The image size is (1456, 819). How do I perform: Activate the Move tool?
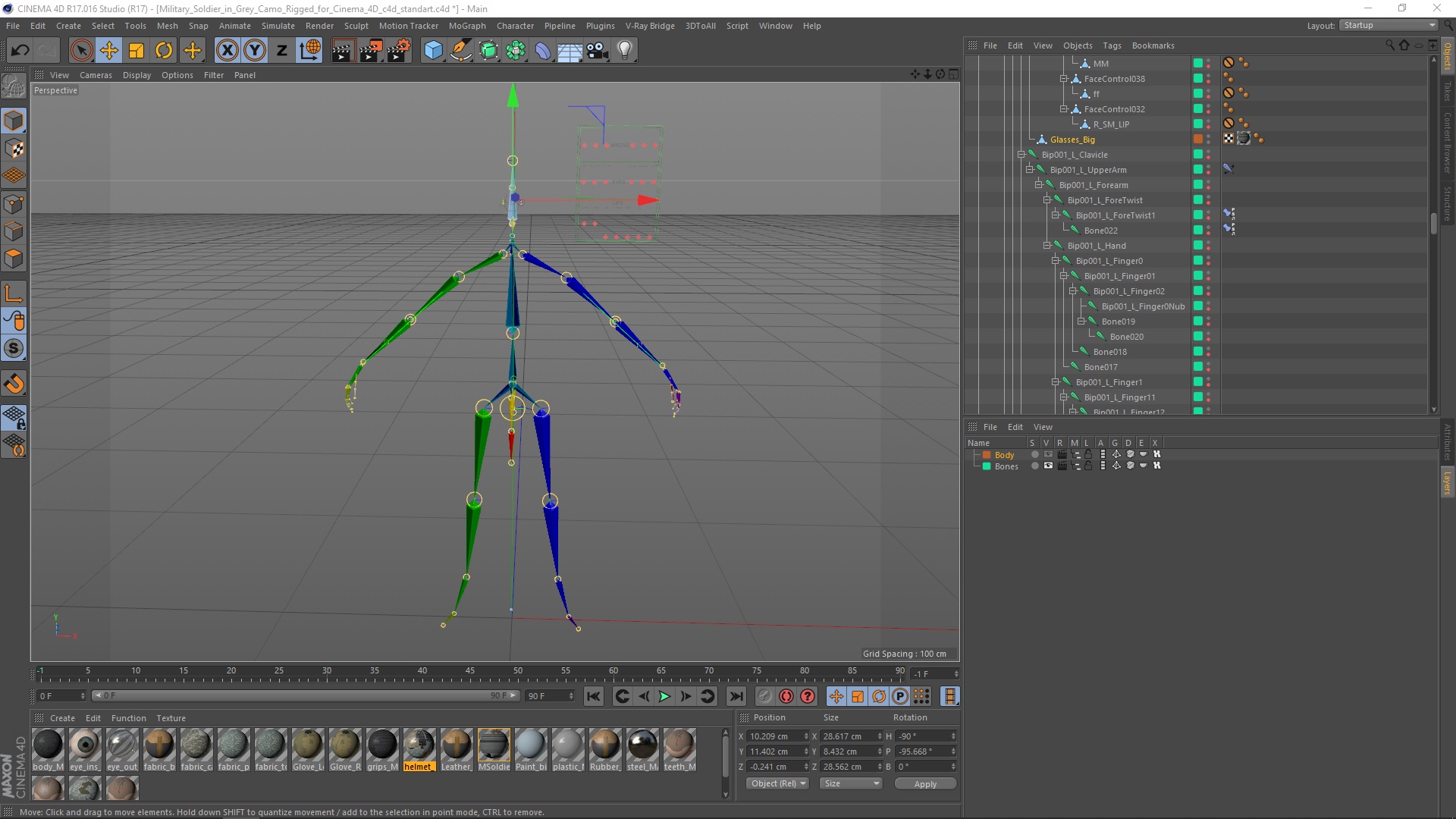pos(109,51)
